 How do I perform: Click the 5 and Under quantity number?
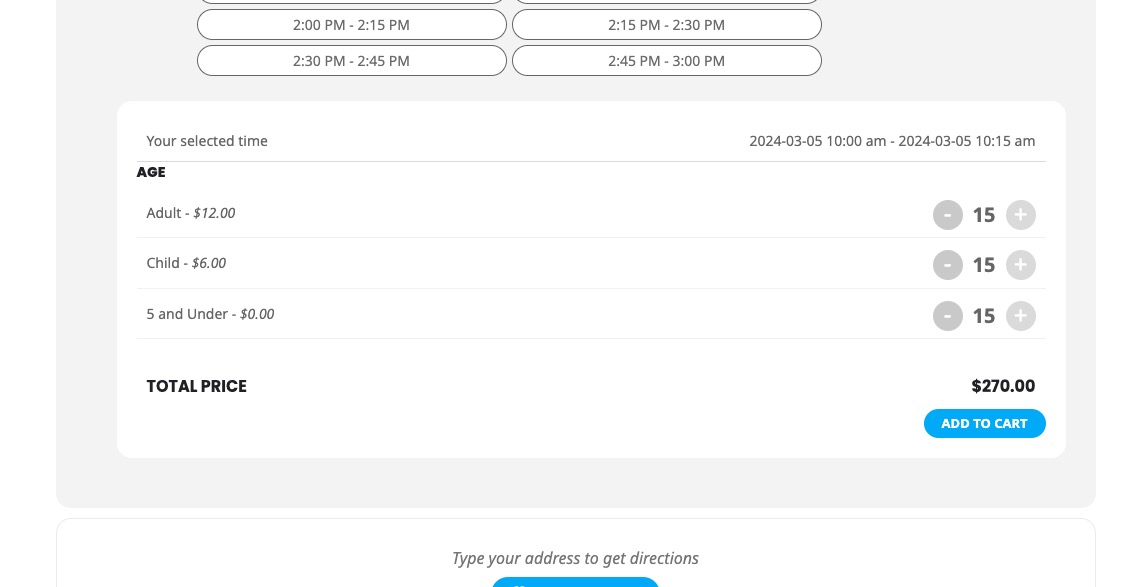pyautogui.click(x=984, y=316)
